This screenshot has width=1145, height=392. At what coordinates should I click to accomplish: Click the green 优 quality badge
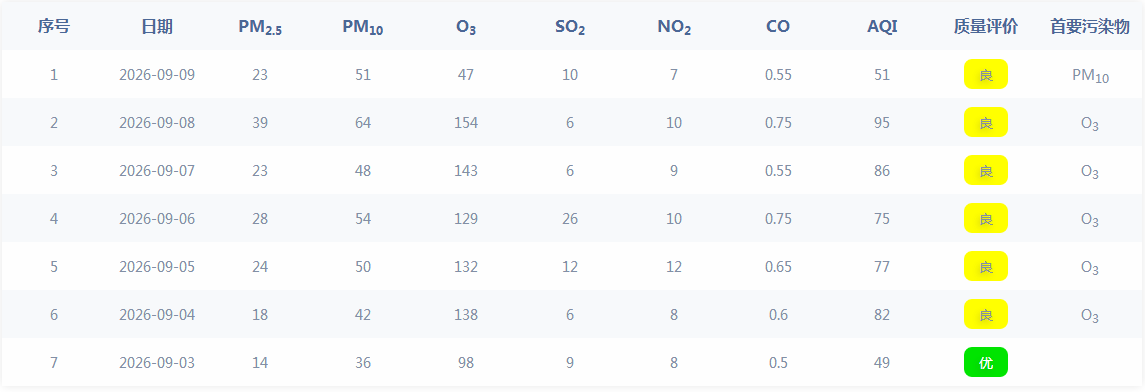coord(986,362)
